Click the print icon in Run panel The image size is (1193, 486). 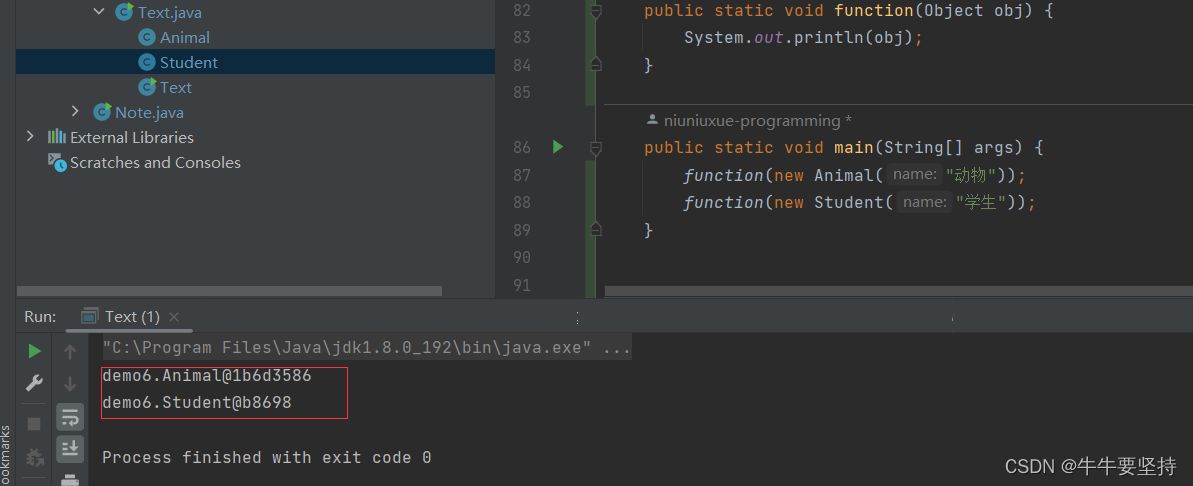(70, 480)
